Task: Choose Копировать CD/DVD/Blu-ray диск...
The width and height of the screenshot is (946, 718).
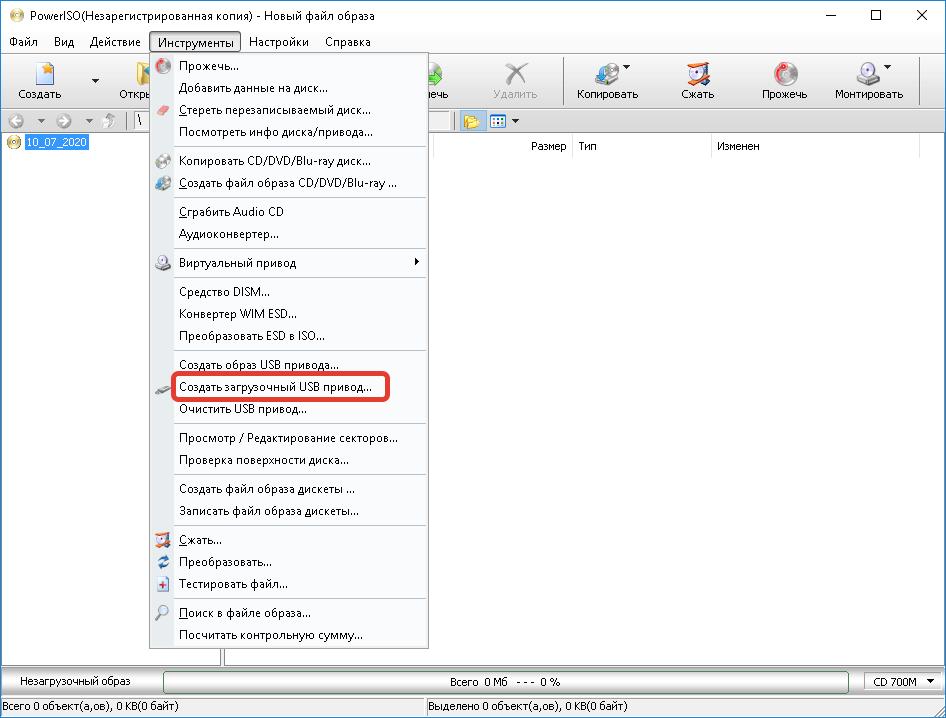Action: click(x=289, y=161)
